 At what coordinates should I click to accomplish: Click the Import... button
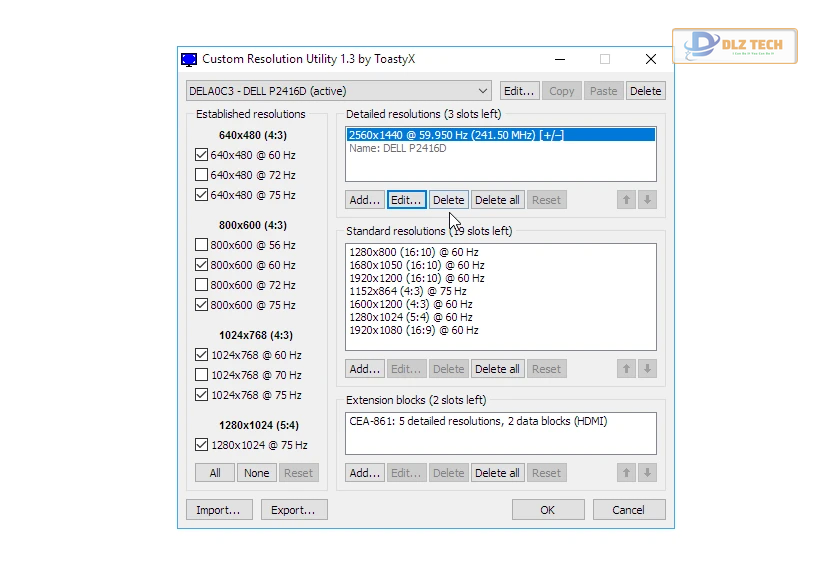pyautogui.click(x=218, y=509)
